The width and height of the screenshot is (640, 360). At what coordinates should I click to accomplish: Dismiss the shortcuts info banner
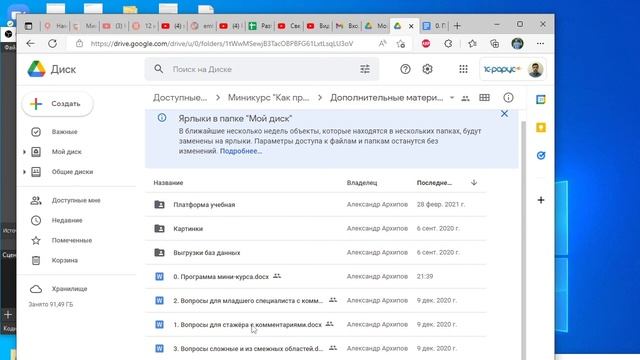coord(504,114)
